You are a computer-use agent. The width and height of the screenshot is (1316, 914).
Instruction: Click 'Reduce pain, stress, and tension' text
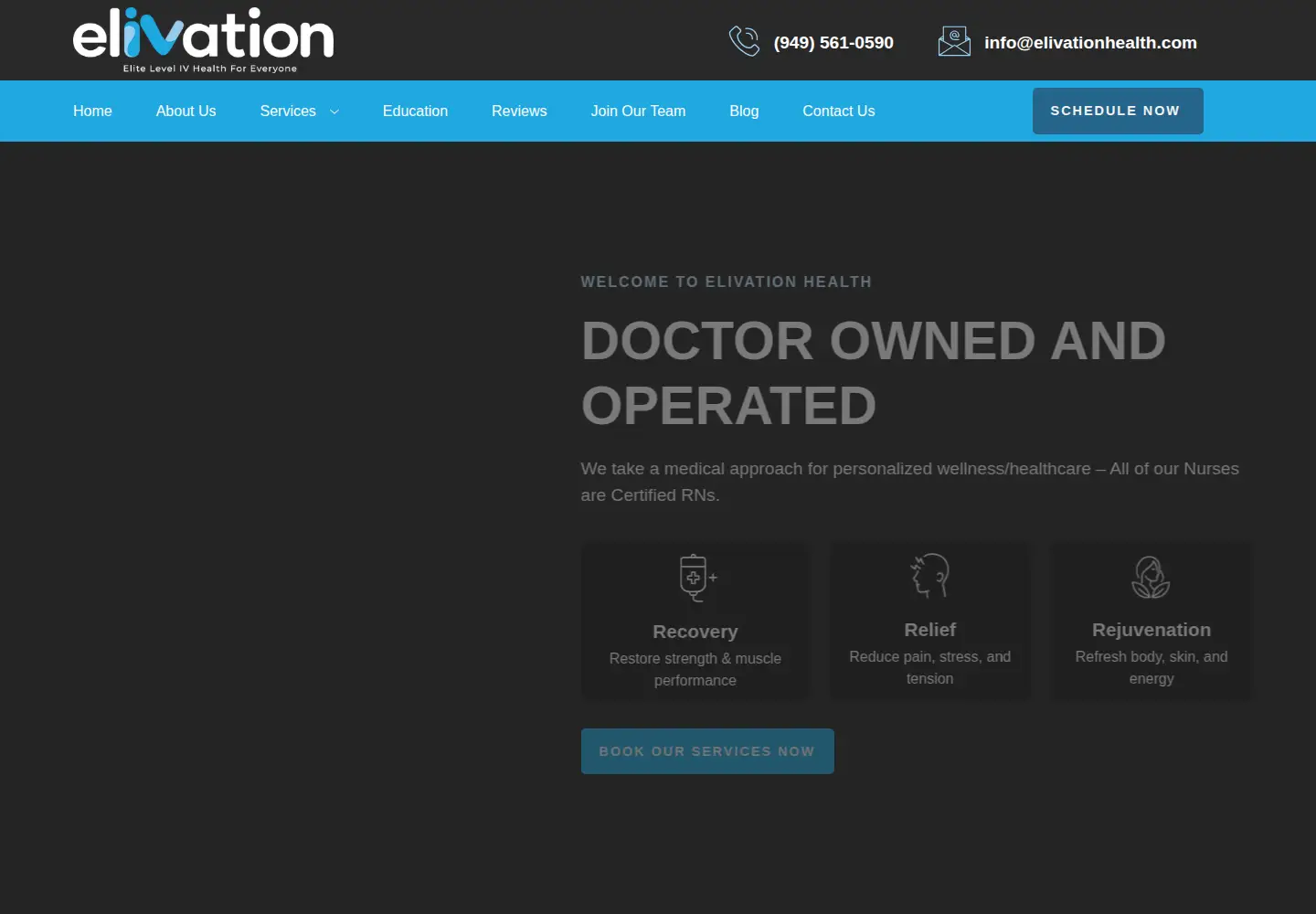click(930, 667)
